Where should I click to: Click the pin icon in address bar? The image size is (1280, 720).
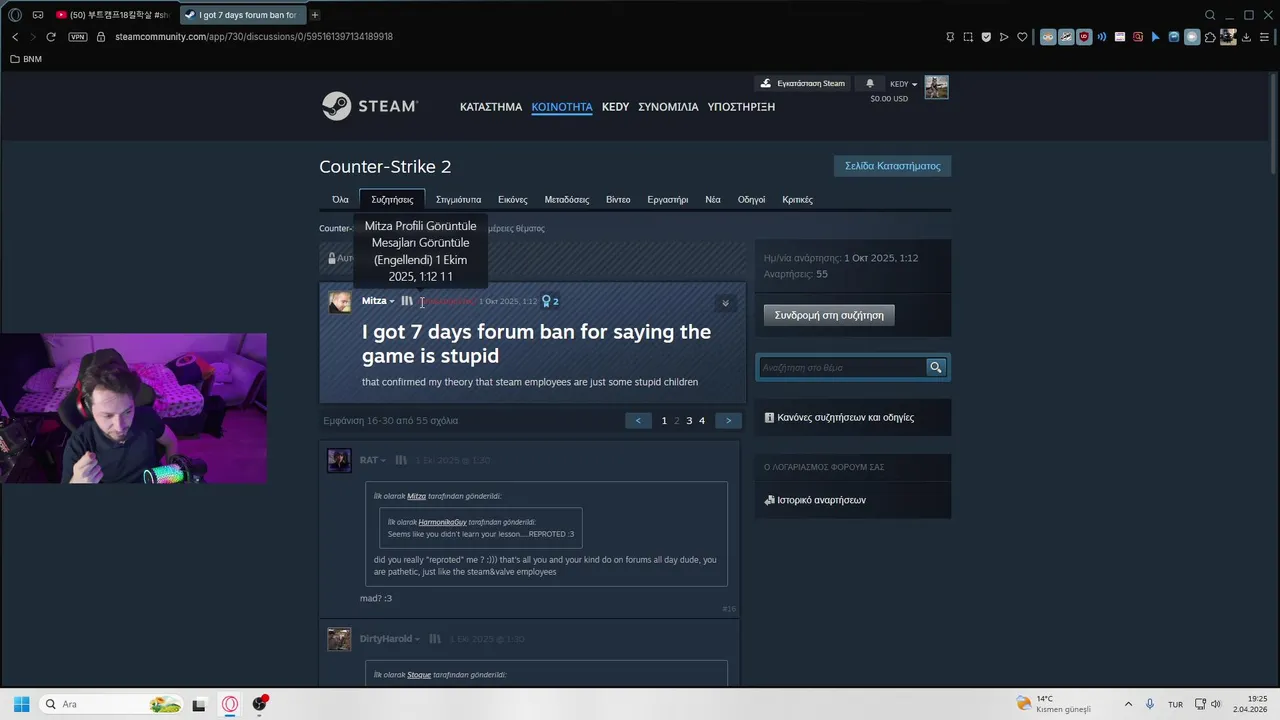pyautogui.click(x=950, y=37)
